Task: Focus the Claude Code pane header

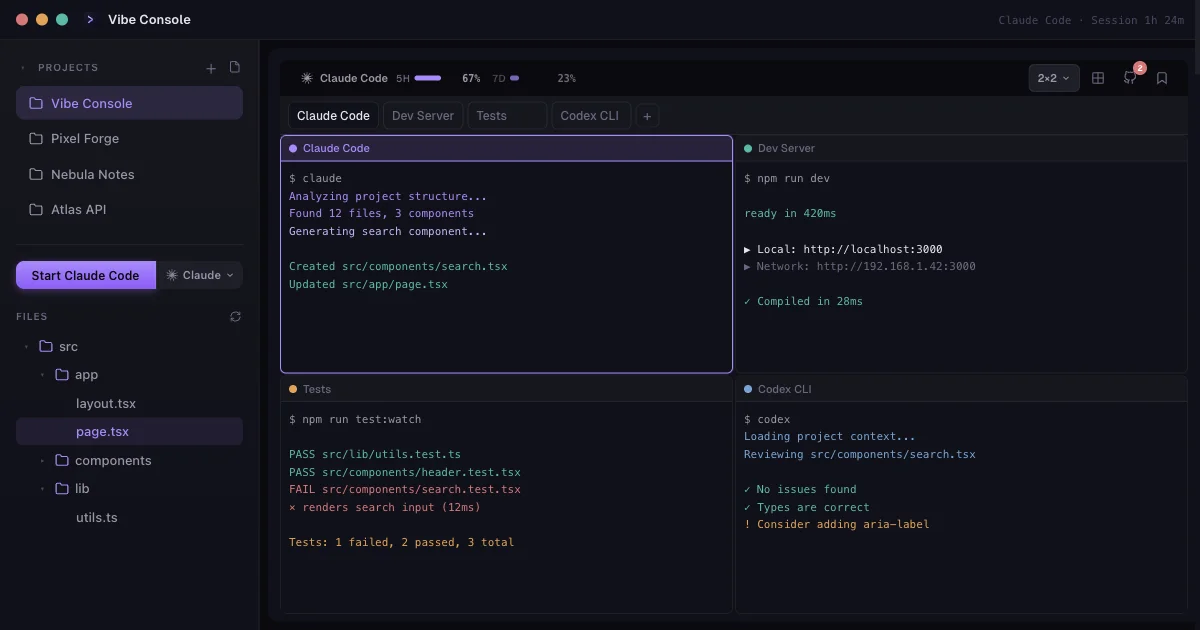Action: (x=506, y=148)
